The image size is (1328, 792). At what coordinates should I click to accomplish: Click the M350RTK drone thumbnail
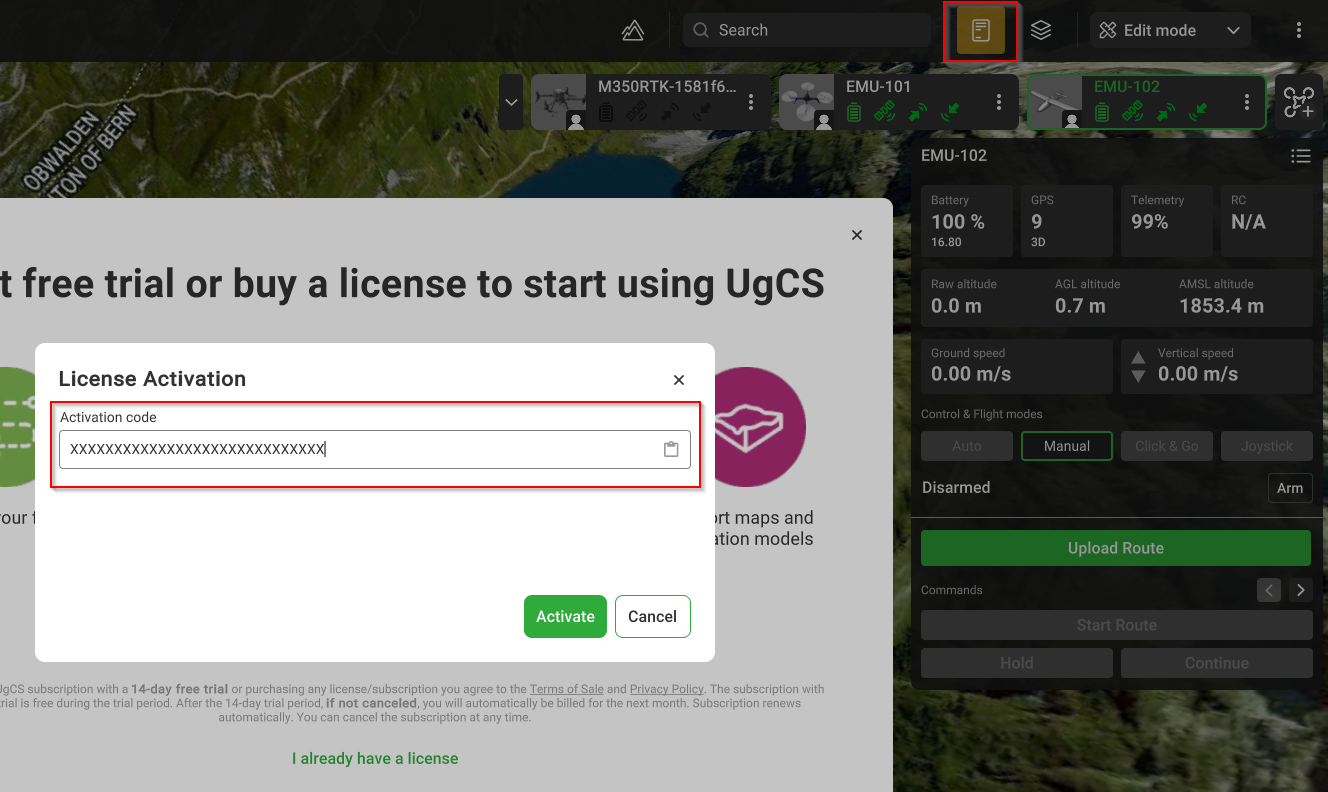558,102
